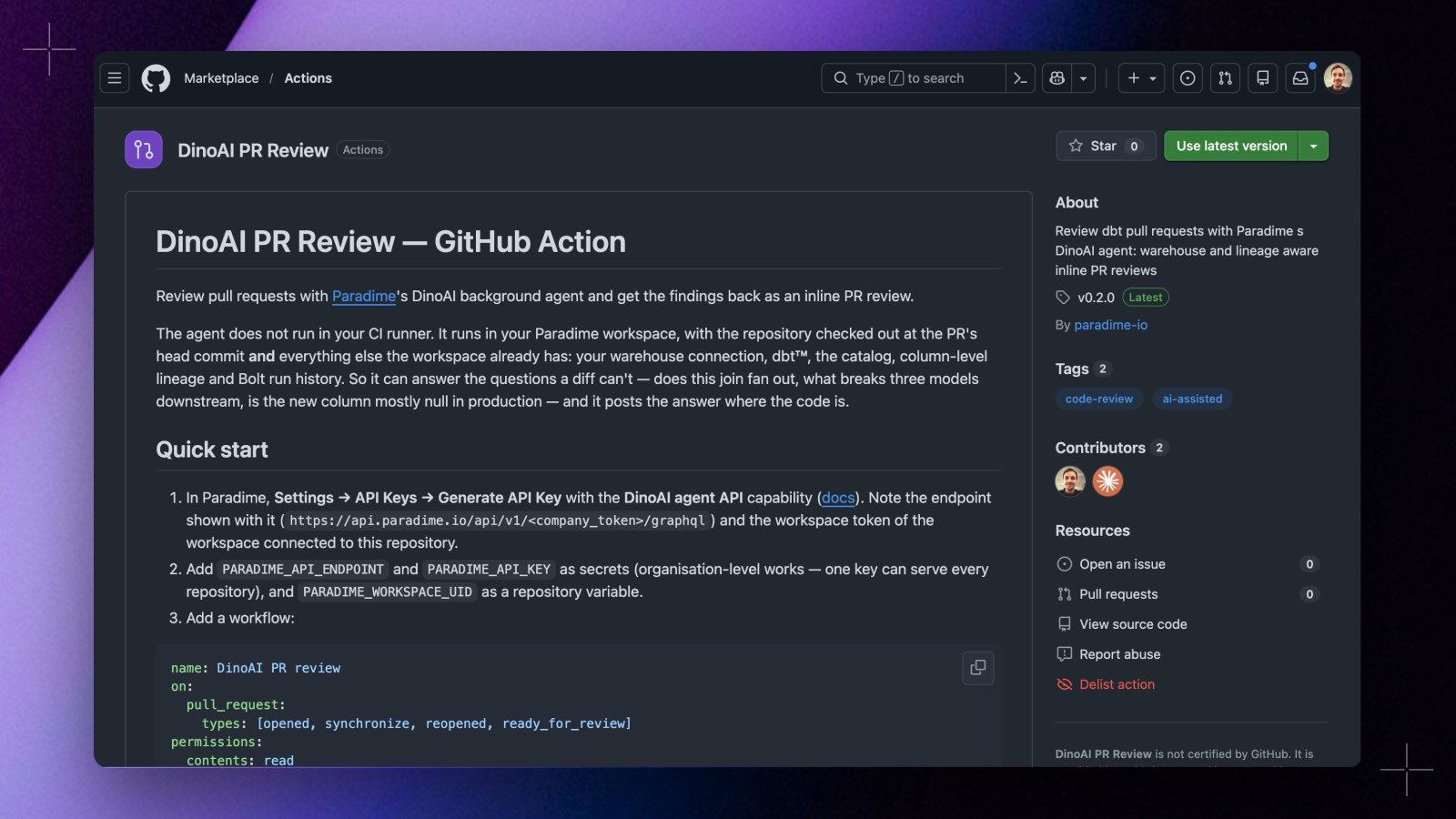Viewport: 1456px width, 819px height.
Task: Star the DinoAI PR Review action
Action: pyautogui.click(x=1106, y=146)
